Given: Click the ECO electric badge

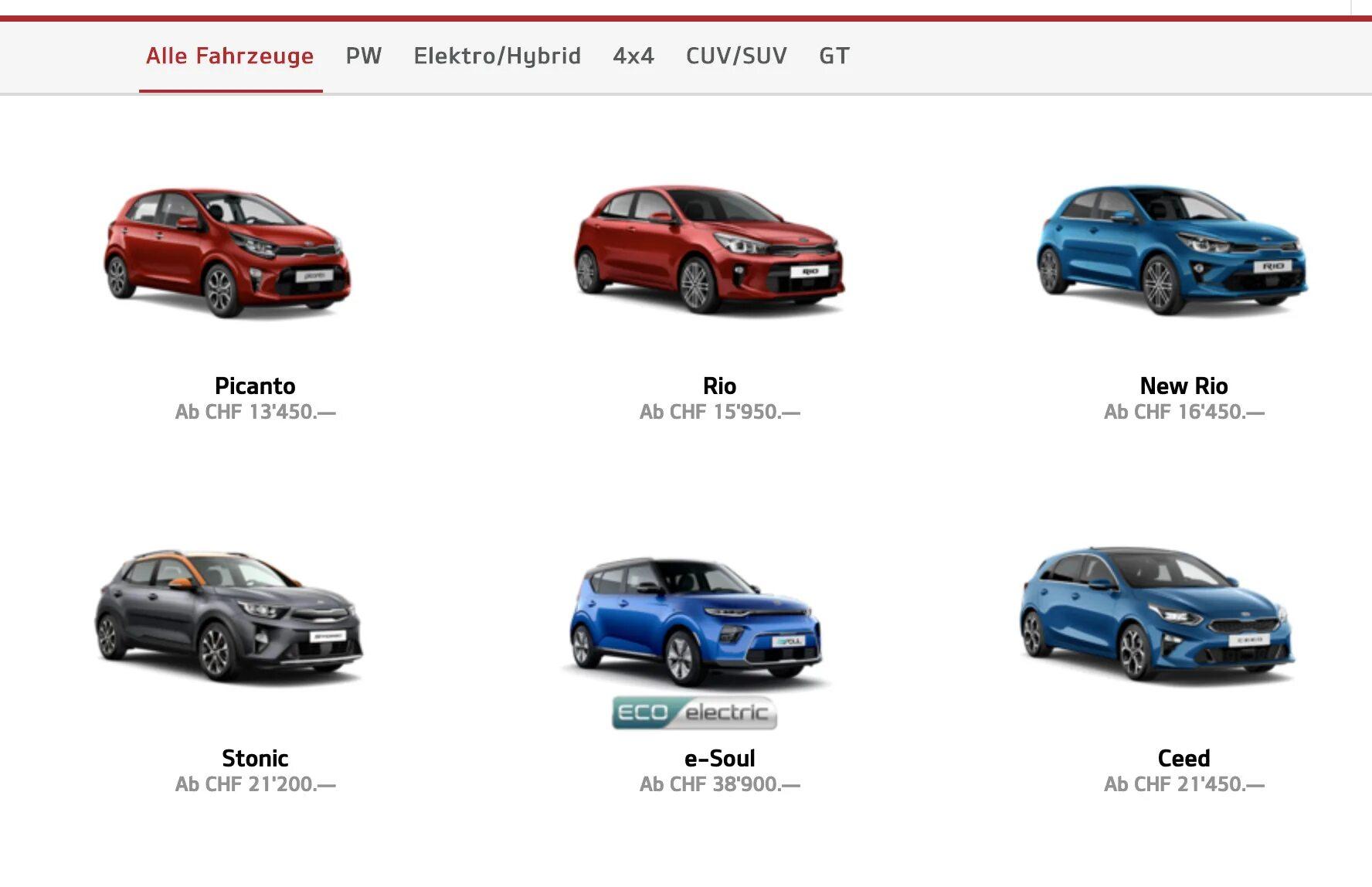Looking at the screenshot, I should (x=694, y=712).
